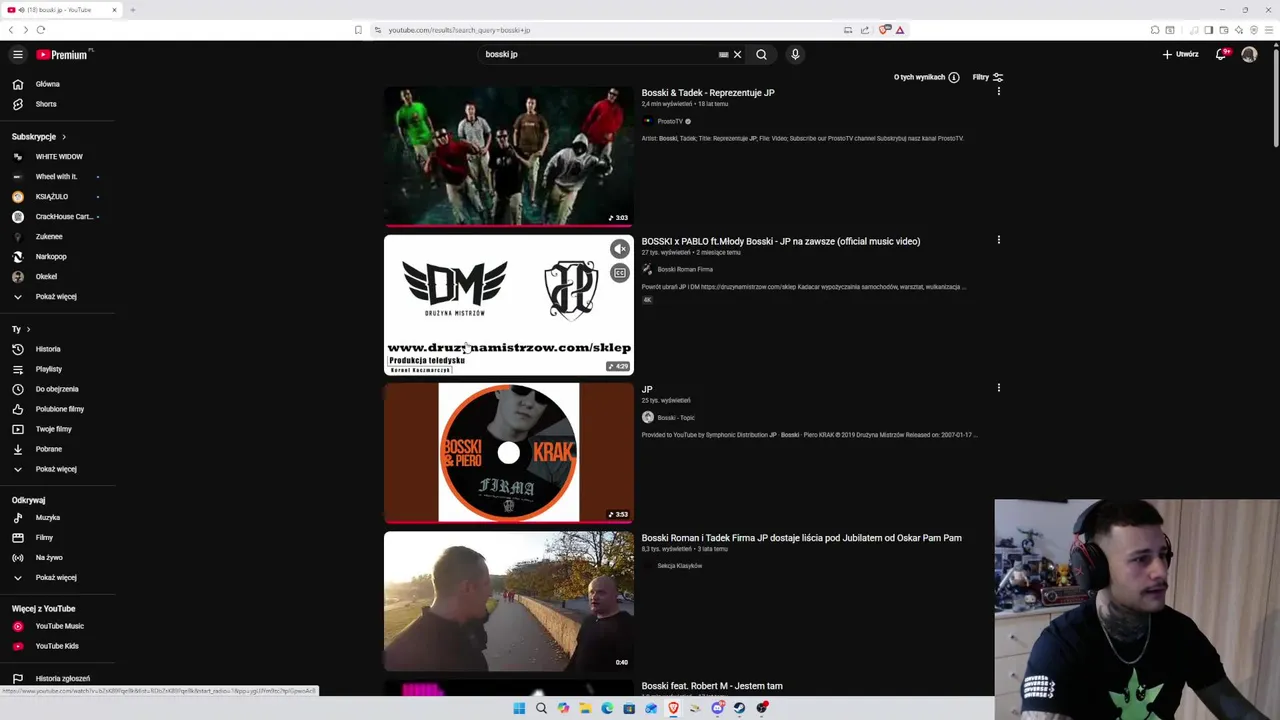Bookmark this page icon in address bar
The height and width of the screenshot is (720, 1280).
click(358, 30)
